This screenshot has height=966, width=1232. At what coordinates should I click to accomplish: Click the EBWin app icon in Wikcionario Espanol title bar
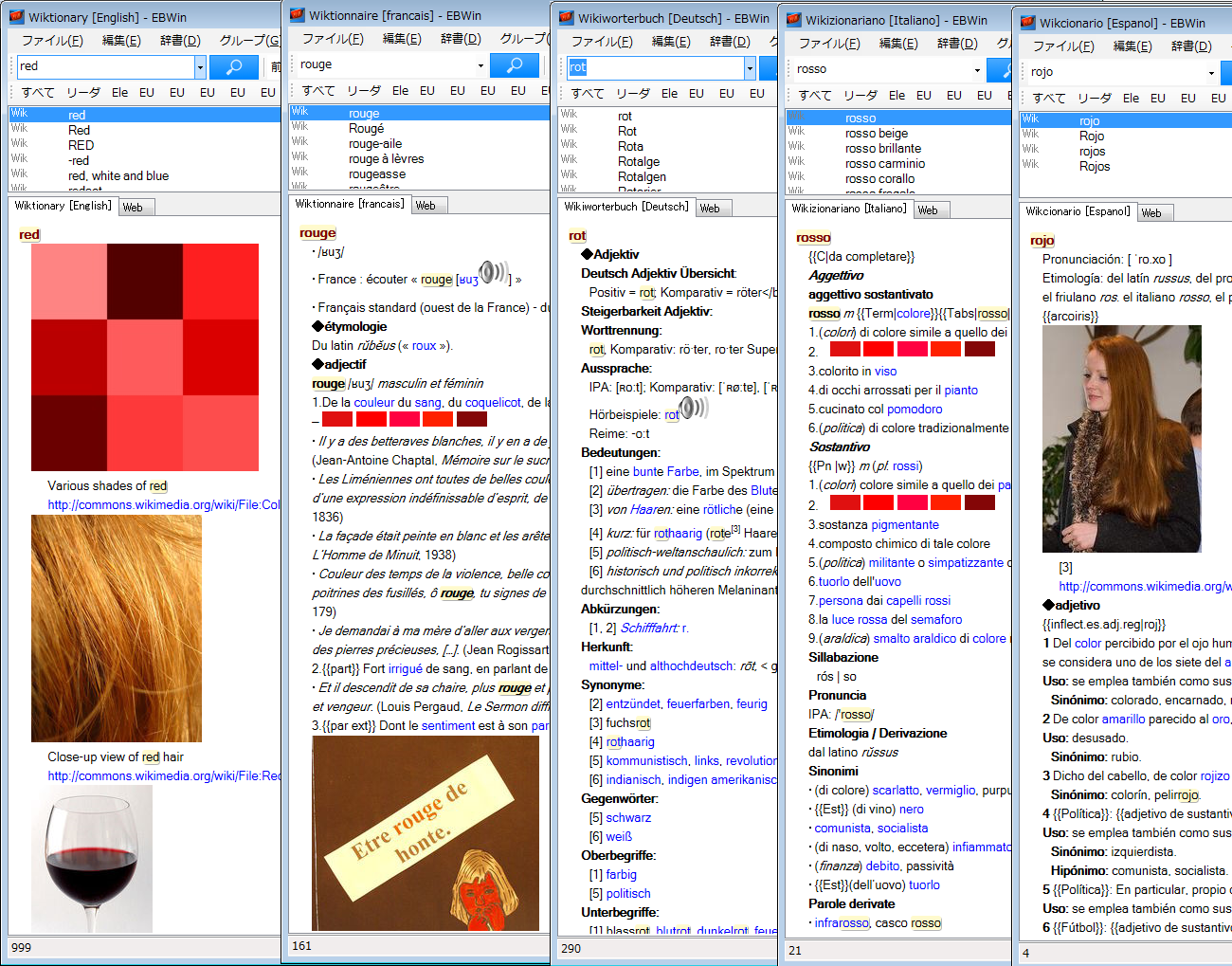coord(1028,23)
